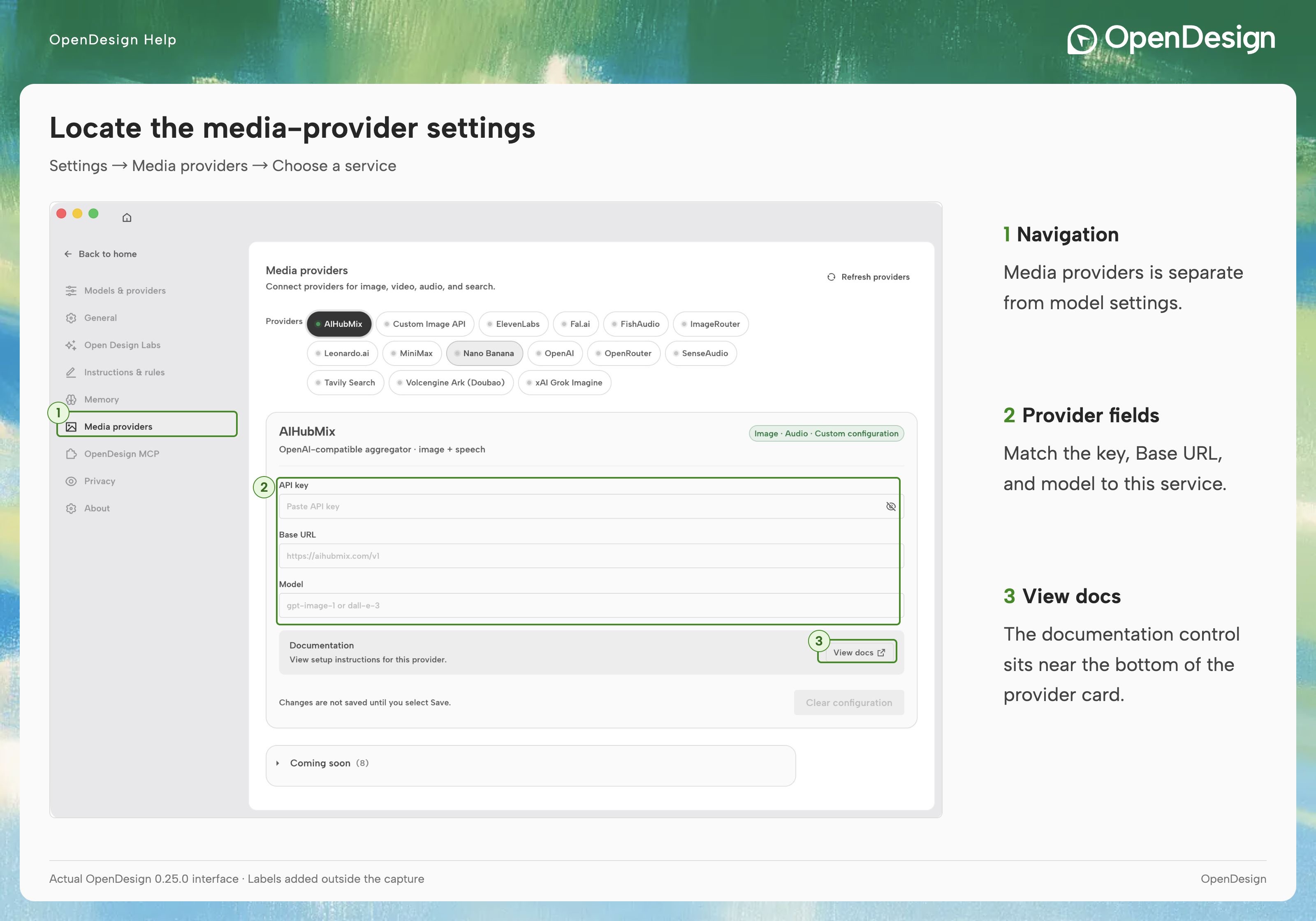Viewport: 1316px width, 921px height.
Task: Click the Back to home arrow icon
Action: pyautogui.click(x=68, y=254)
